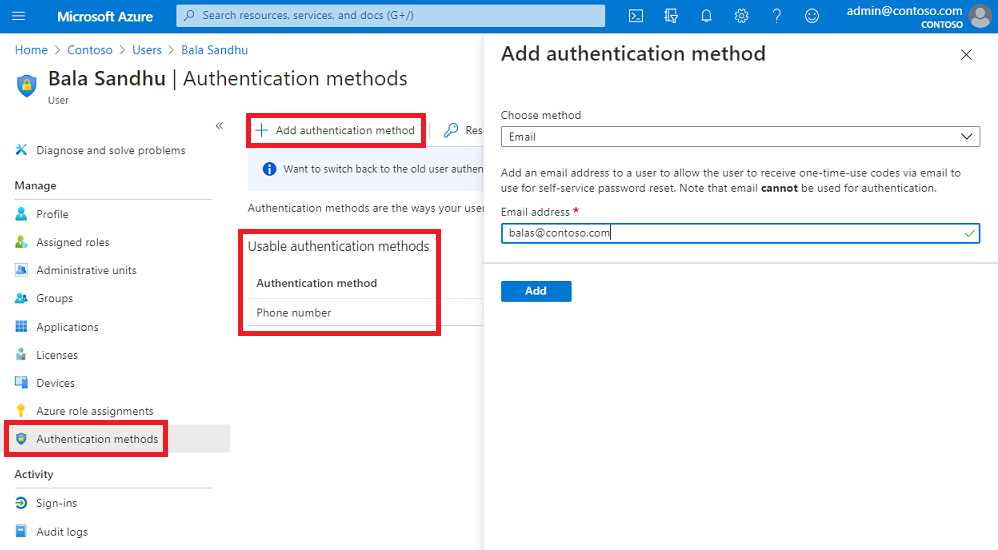The image size is (998, 550).
Task: Click the search resources box
Action: 390,16
